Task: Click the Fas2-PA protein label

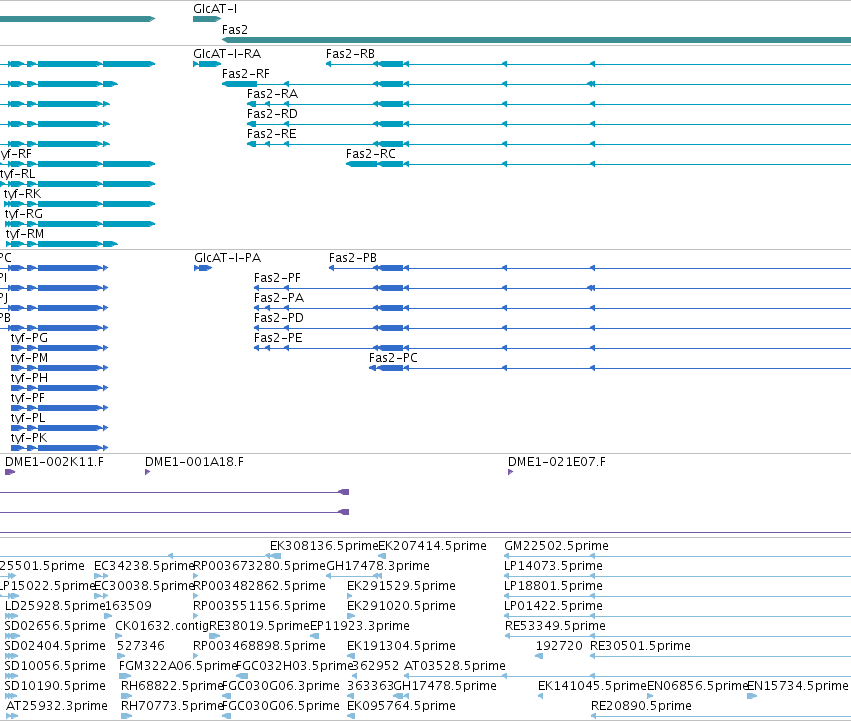Action: [x=279, y=298]
